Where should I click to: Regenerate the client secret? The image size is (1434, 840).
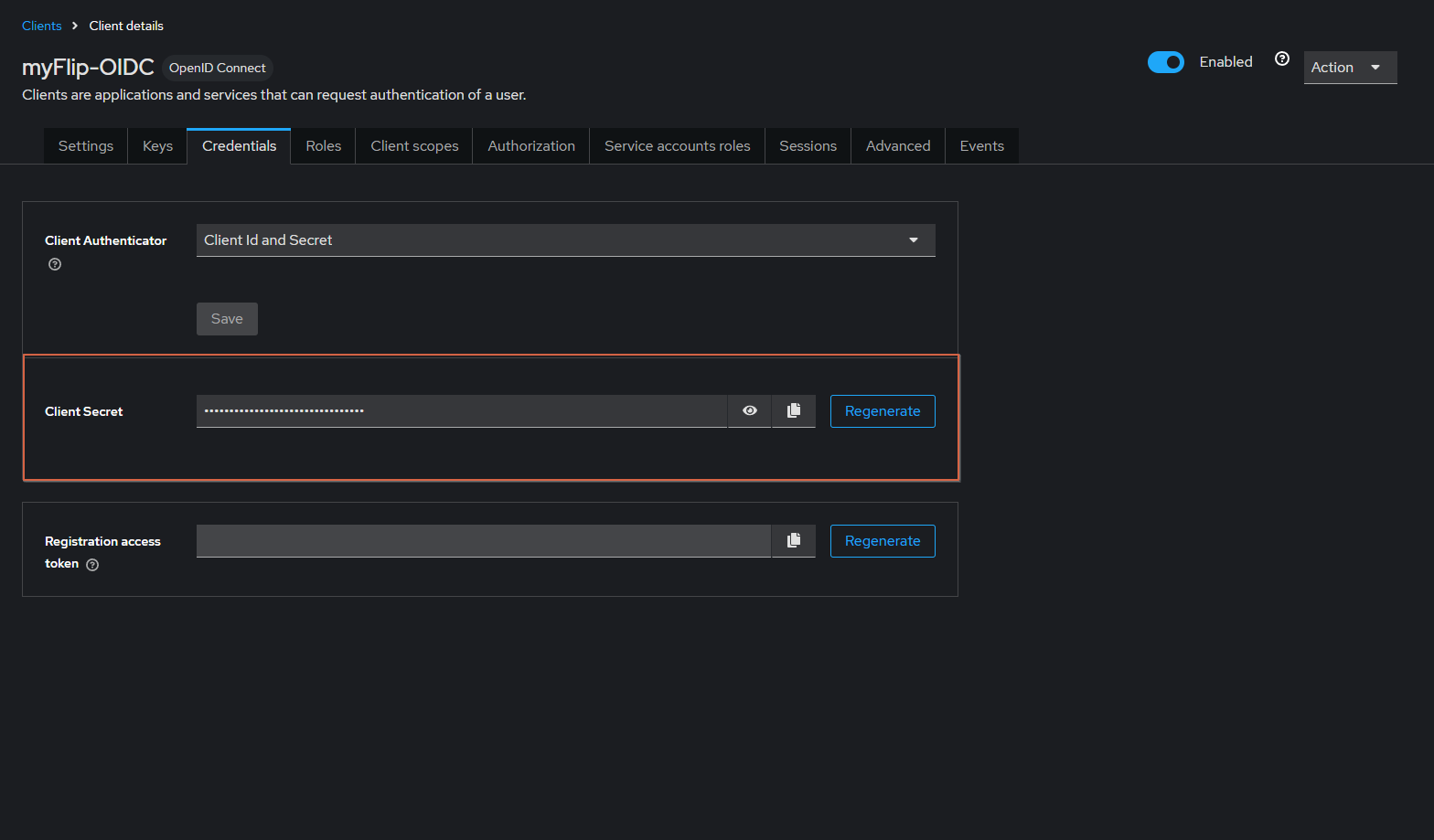[x=883, y=411]
